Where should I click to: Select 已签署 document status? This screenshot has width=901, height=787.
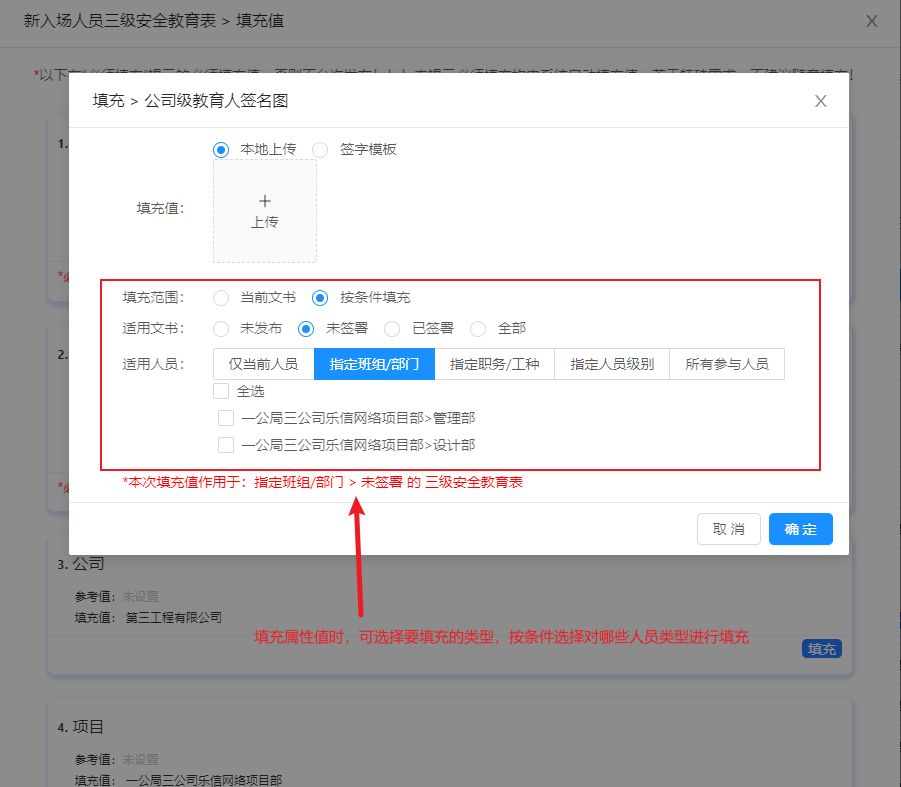393,328
